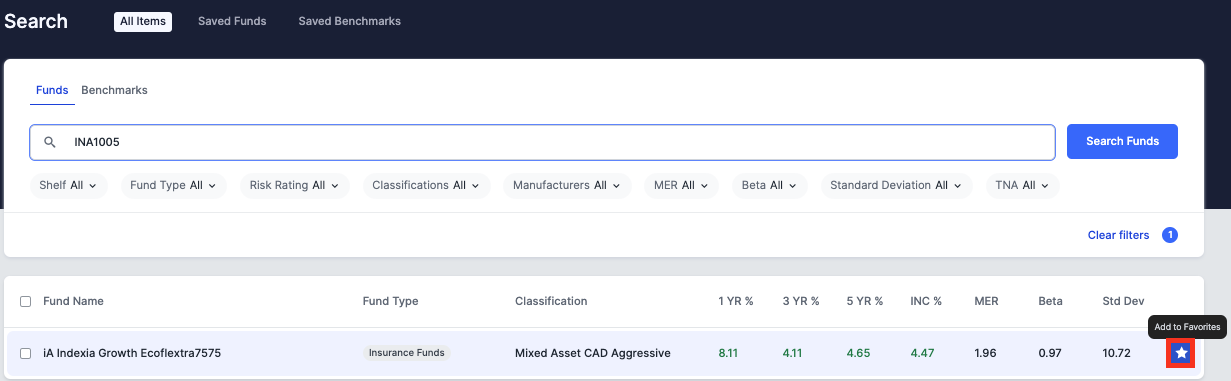Open the MER filter dropdown
The height and width of the screenshot is (381, 1231).
681,185
